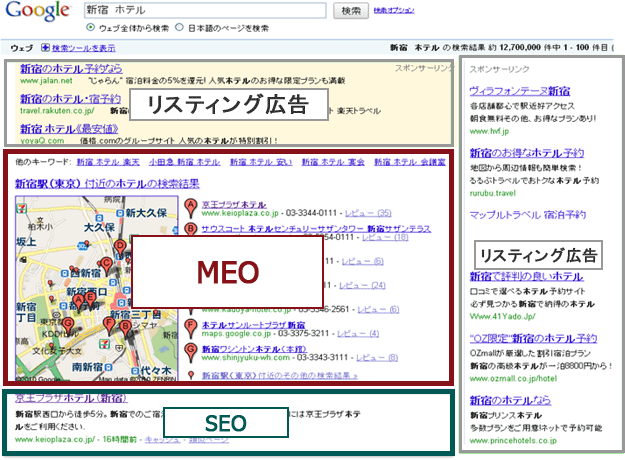The image size is (625, 460).
Task: Open the ホテルサンルートプラザ新宿 listing link
Action: (x=253, y=325)
